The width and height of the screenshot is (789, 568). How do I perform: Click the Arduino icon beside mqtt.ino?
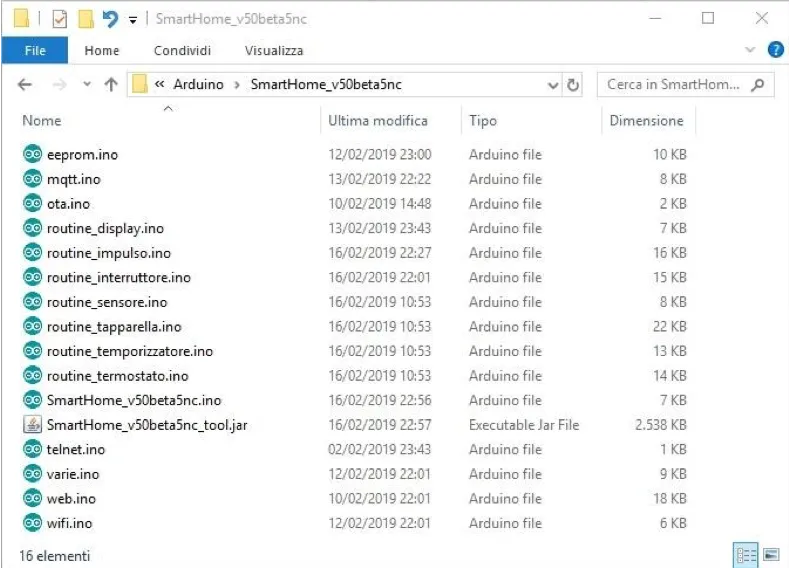tap(33, 179)
